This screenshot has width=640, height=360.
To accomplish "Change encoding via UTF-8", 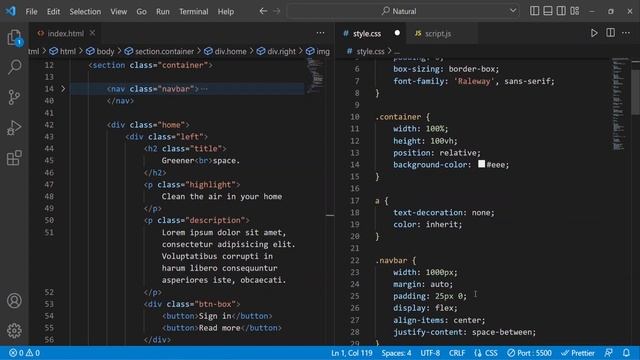I will tap(430, 353).
